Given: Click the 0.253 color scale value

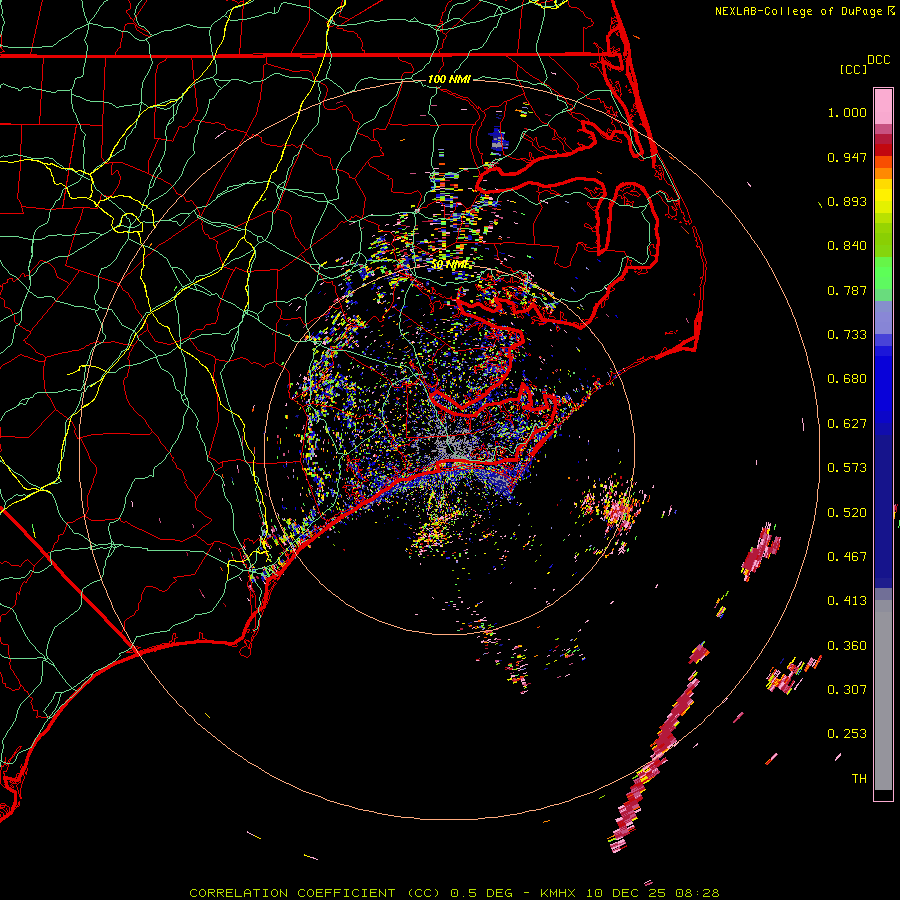Looking at the screenshot, I should pyautogui.click(x=847, y=734).
